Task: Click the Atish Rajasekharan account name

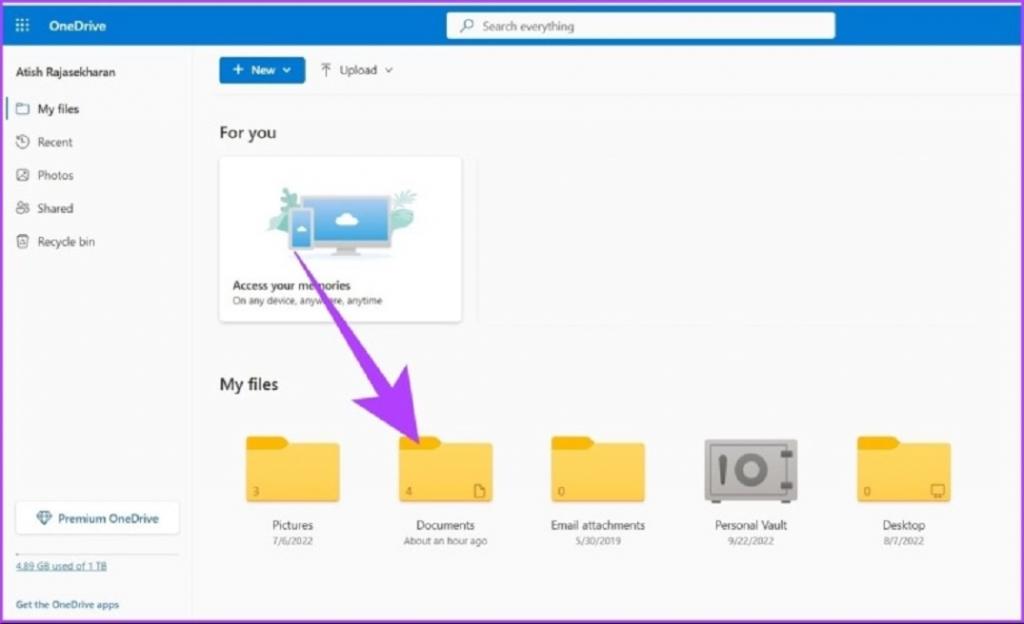Action: (x=65, y=72)
